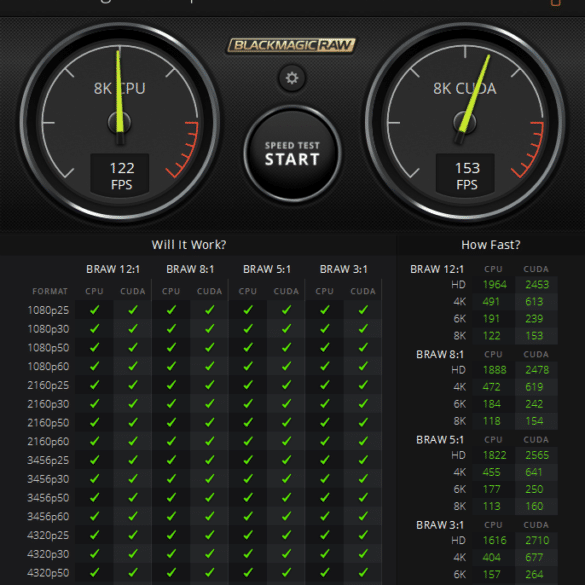Click the 3456p25 BRAW 8:1 CPU checkmark
This screenshot has width=585, height=585.
click(x=171, y=460)
